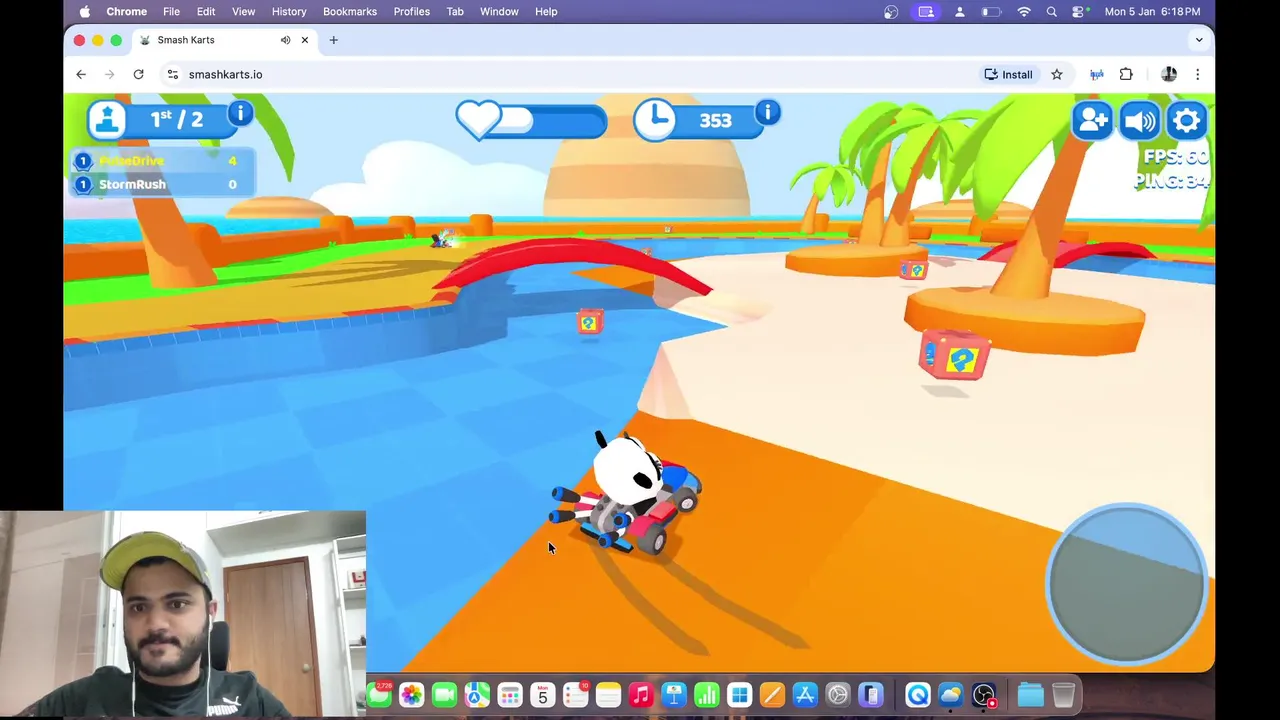The width and height of the screenshot is (1280, 720).
Task: Open FaceTime from the Dock
Action: [x=444, y=695]
